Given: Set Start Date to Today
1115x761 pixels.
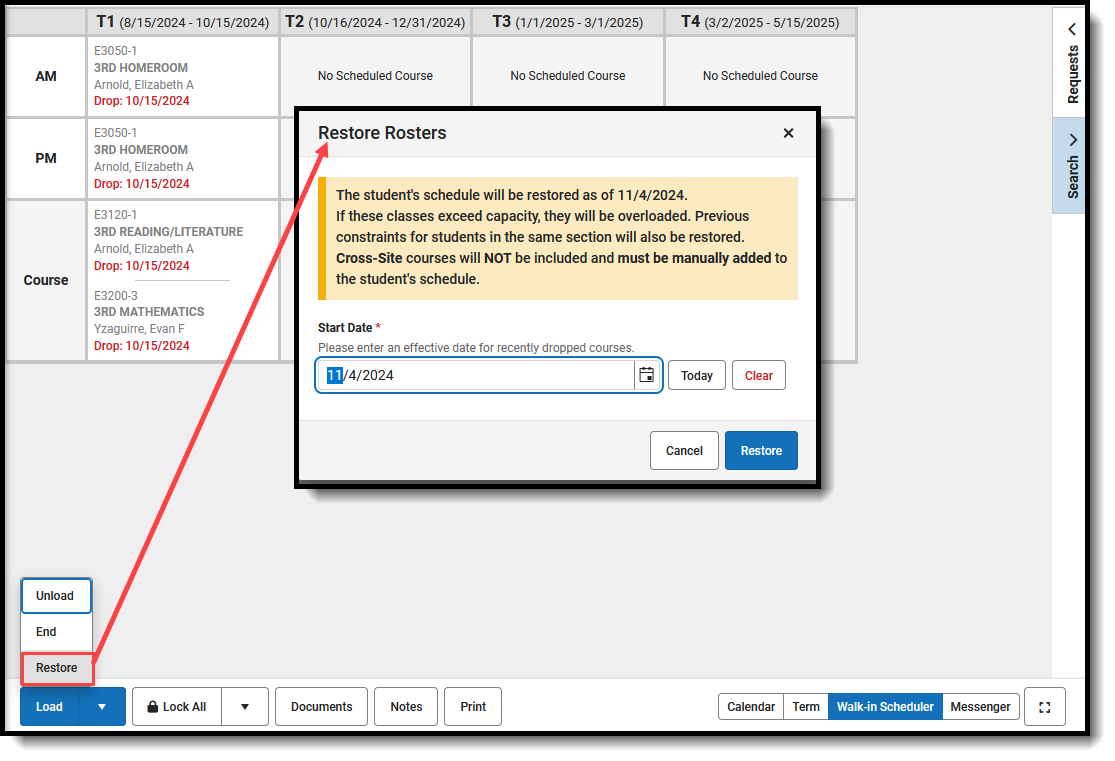Looking at the screenshot, I should click(697, 376).
